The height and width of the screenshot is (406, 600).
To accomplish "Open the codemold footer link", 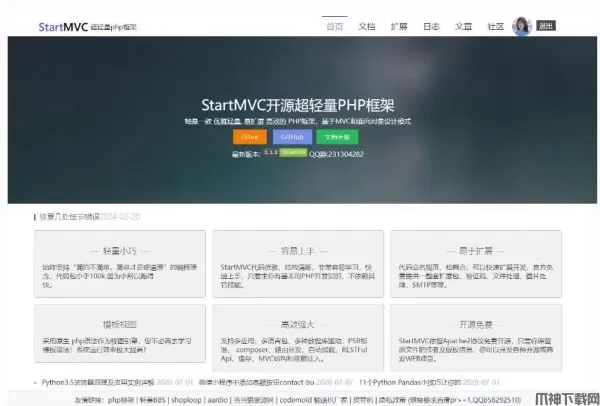I will (x=296, y=400).
